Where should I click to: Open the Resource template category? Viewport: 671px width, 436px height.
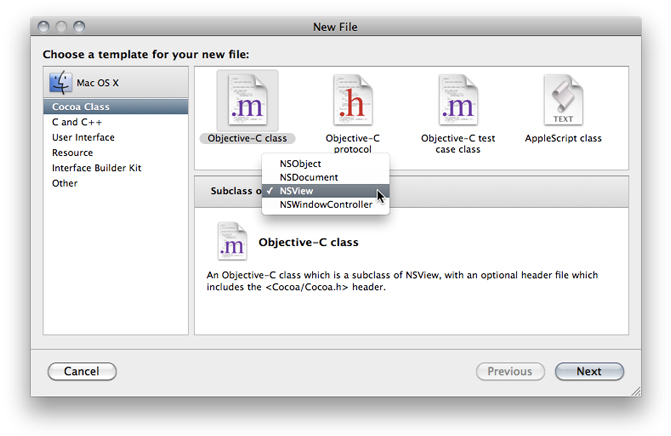[x=72, y=153]
